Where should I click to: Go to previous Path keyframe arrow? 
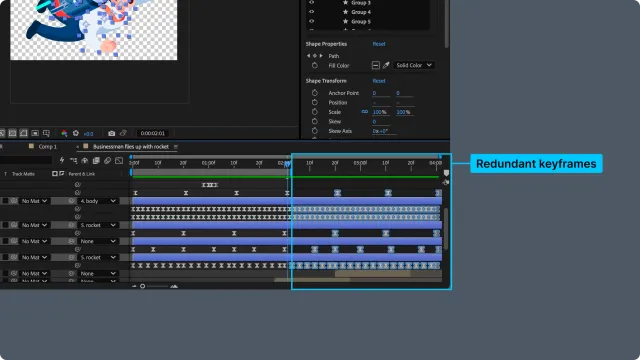coord(309,56)
